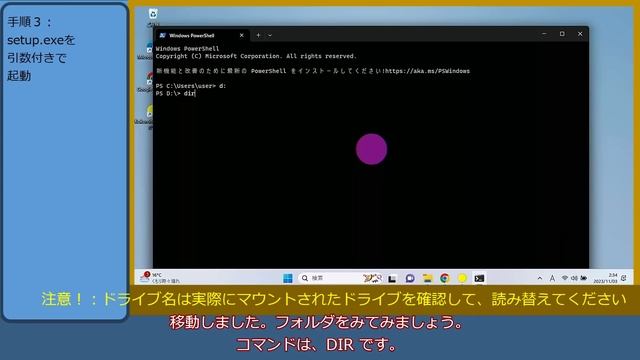Select the Windows PowerShell tab
Image resolution: width=640 pixels, height=360 pixels.
click(x=201, y=36)
